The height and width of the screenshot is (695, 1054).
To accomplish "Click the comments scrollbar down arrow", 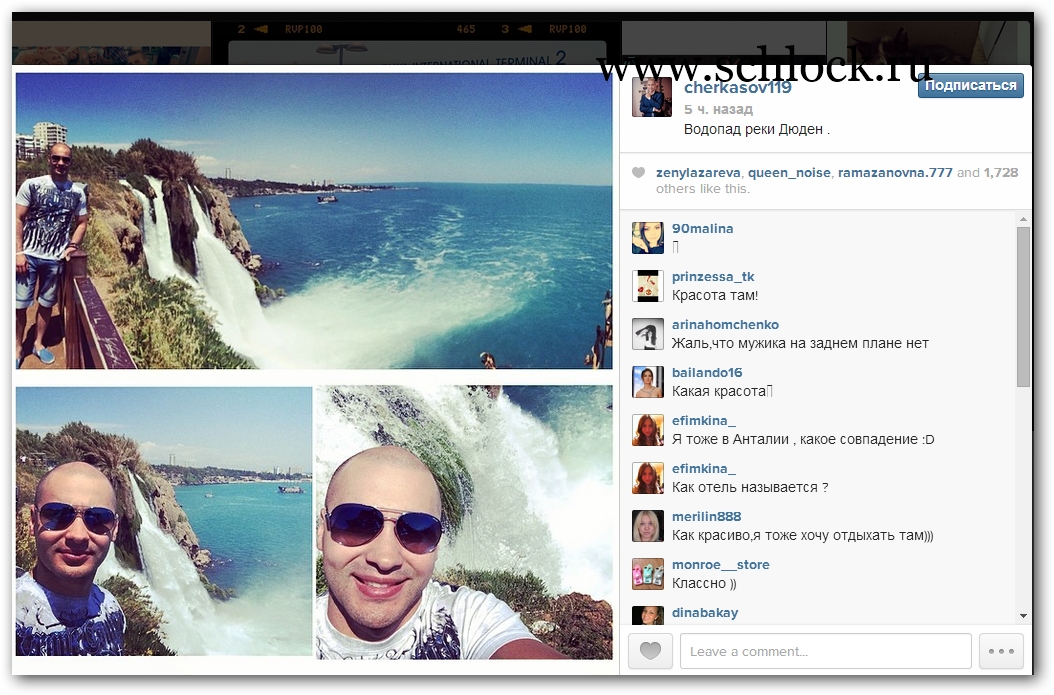I will (x=1023, y=615).
